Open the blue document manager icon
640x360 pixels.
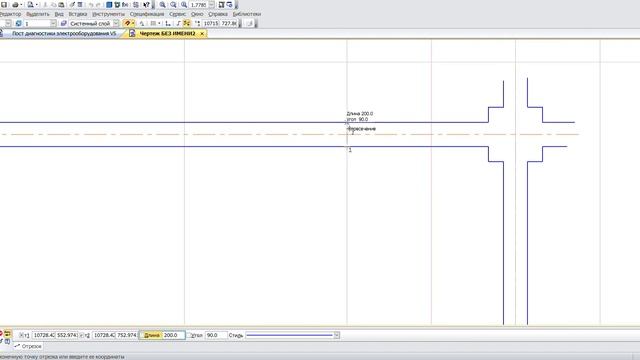coord(109,4)
